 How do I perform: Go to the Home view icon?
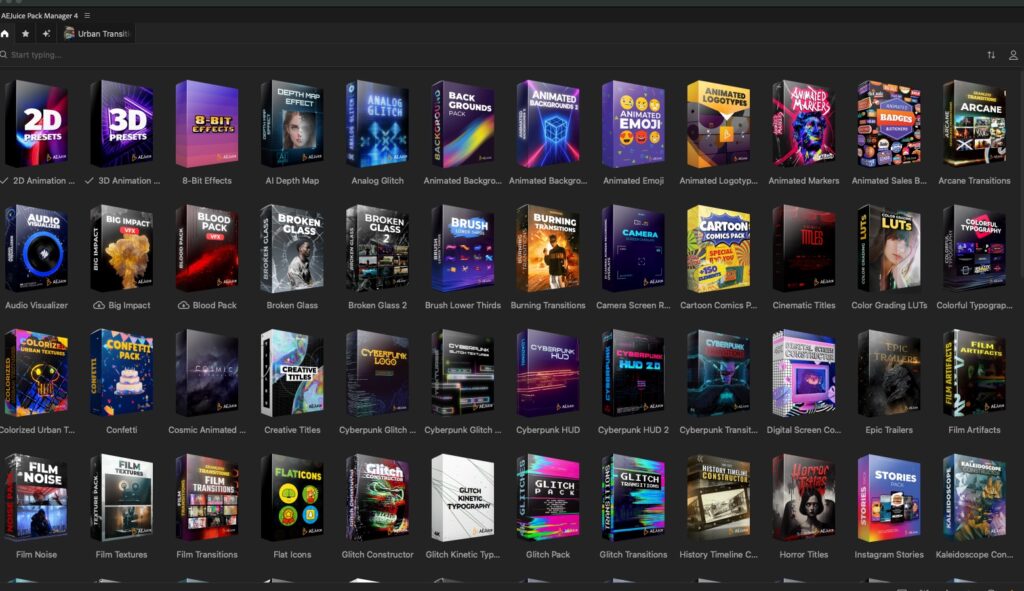[x=5, y=33]
